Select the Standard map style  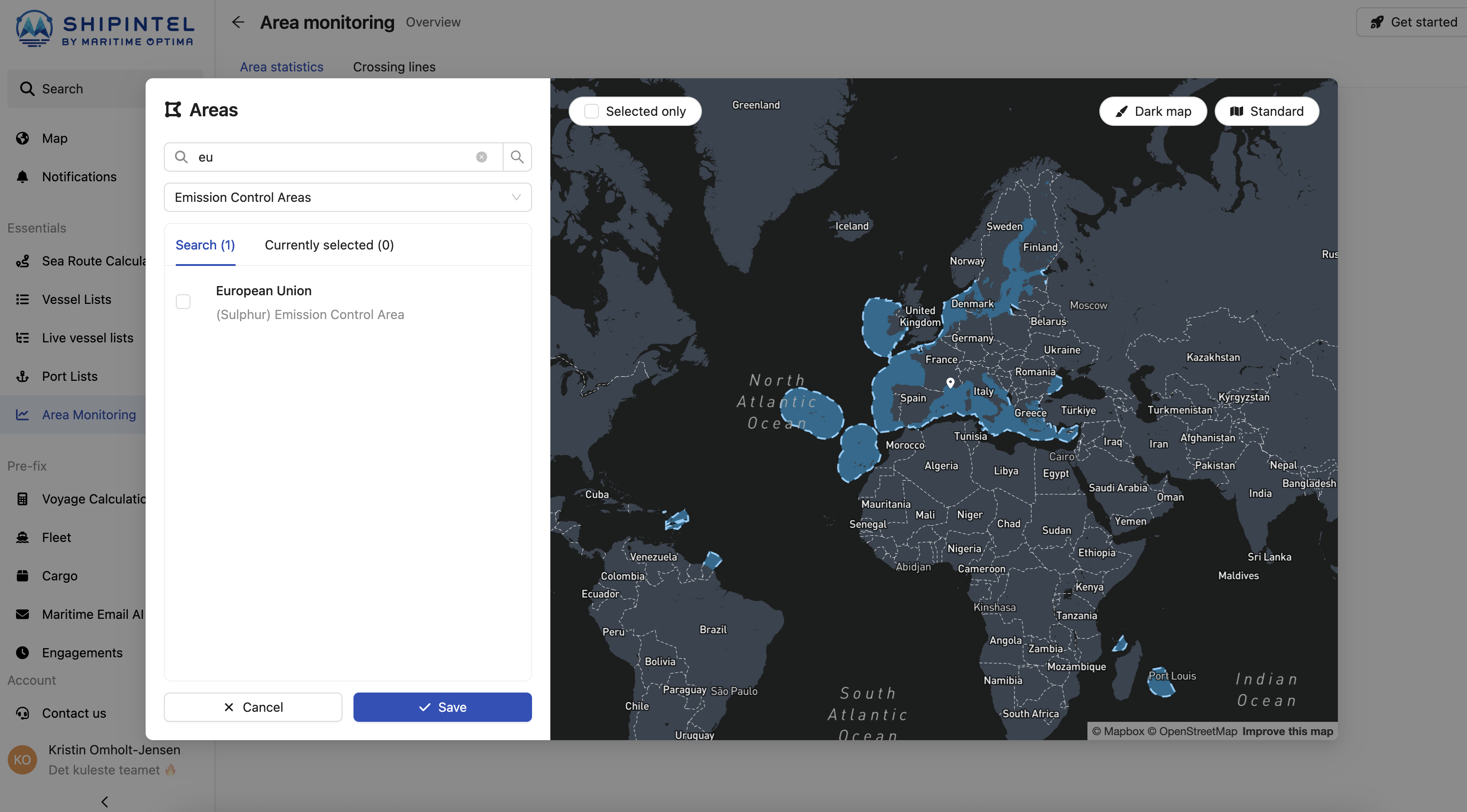1266,111
